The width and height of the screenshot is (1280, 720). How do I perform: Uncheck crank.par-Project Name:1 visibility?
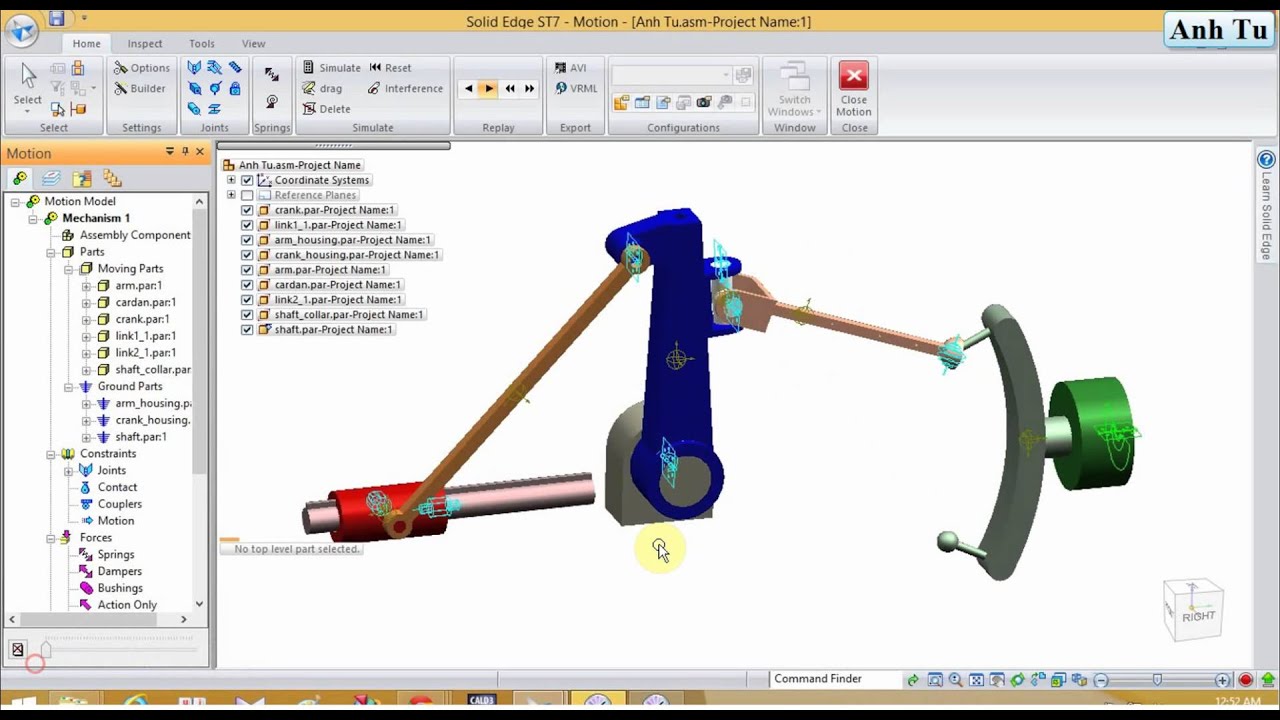(x=247, y=210)
